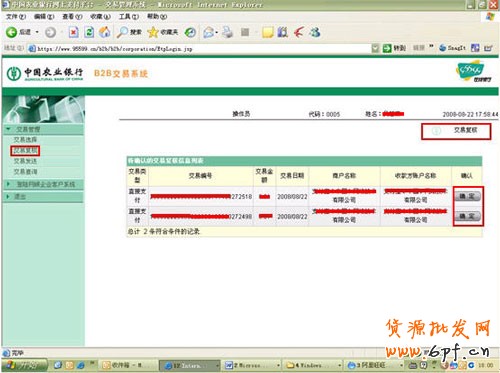Click the Go (转到) green arrow button
Viewport: 500px width, 373px height.
394,48
